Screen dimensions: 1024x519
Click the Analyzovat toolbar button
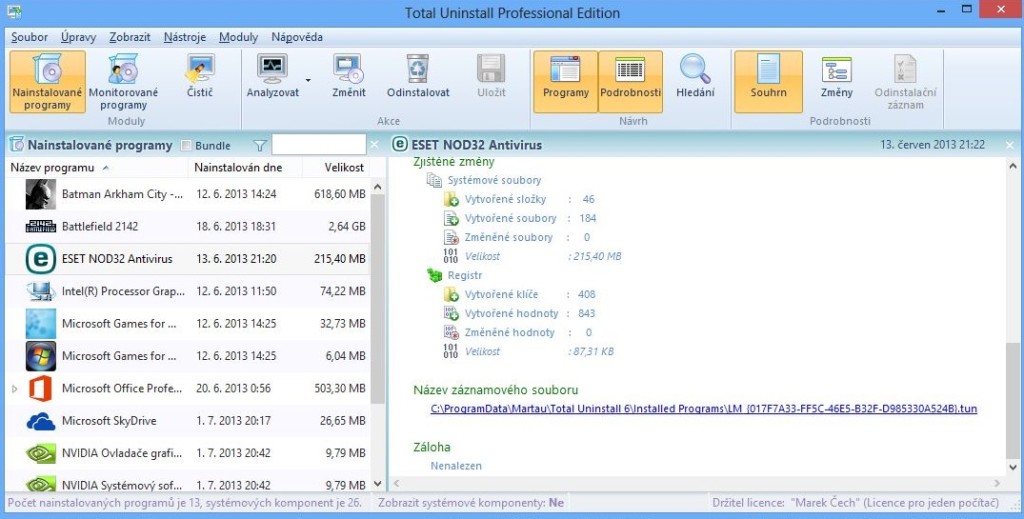272,77
